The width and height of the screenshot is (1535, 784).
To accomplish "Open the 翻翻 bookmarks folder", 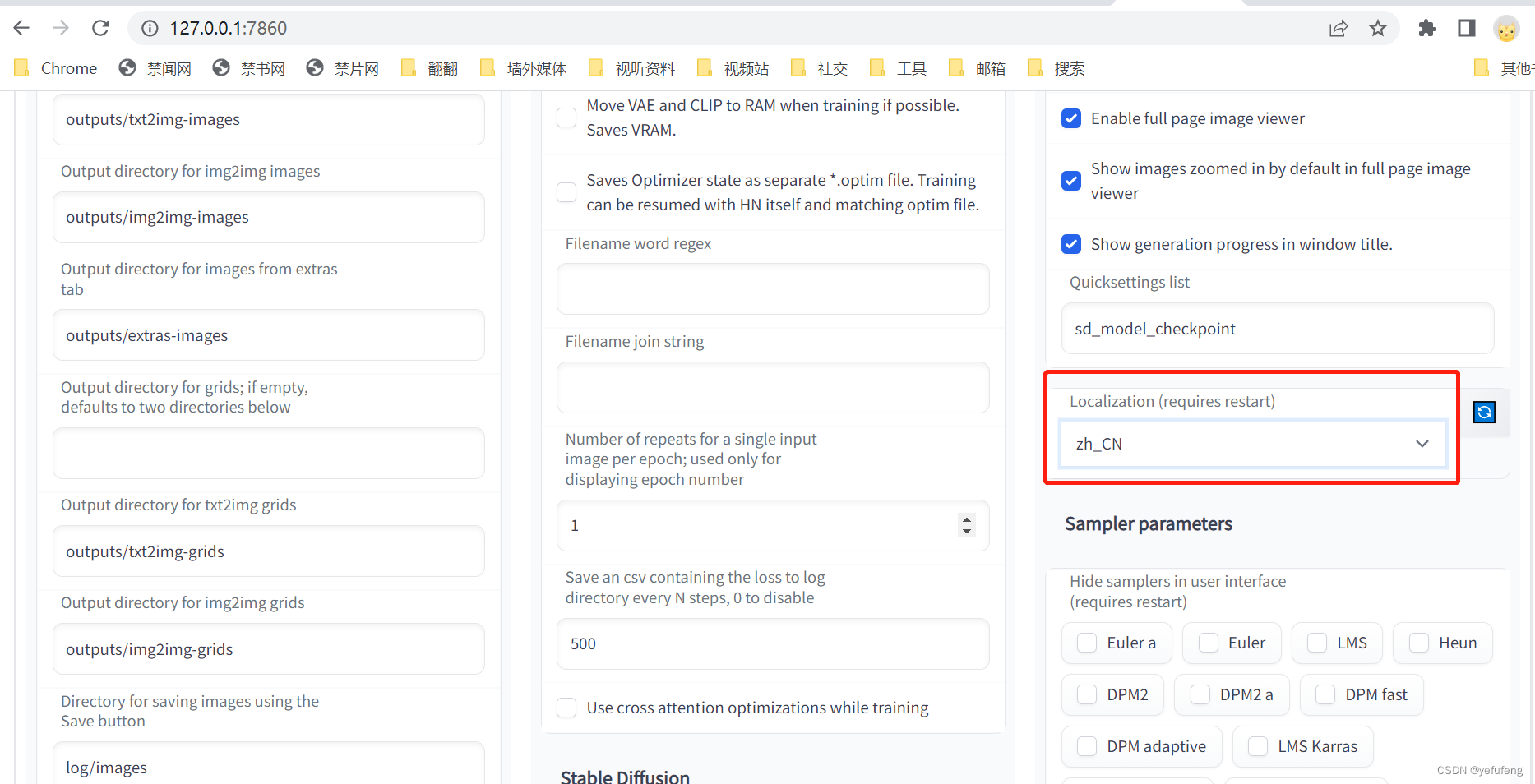I will (429, 68).
